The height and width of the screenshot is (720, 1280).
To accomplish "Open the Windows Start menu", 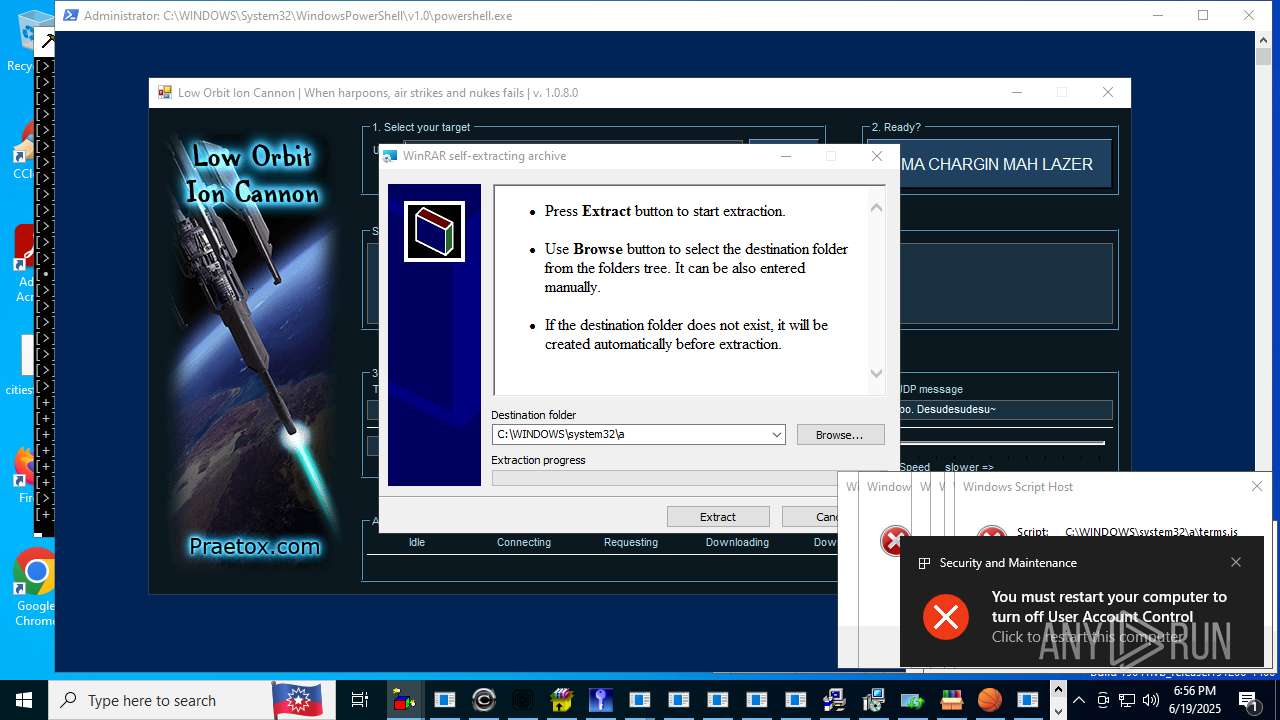I will (x=24, y=700).
